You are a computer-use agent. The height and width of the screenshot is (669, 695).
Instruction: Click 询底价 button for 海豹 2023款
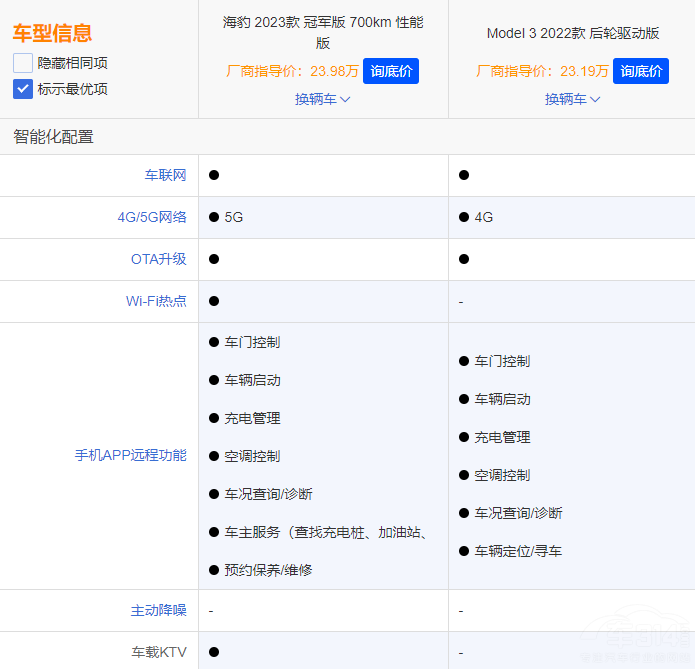pyautogui.click(x=391, y=71)
